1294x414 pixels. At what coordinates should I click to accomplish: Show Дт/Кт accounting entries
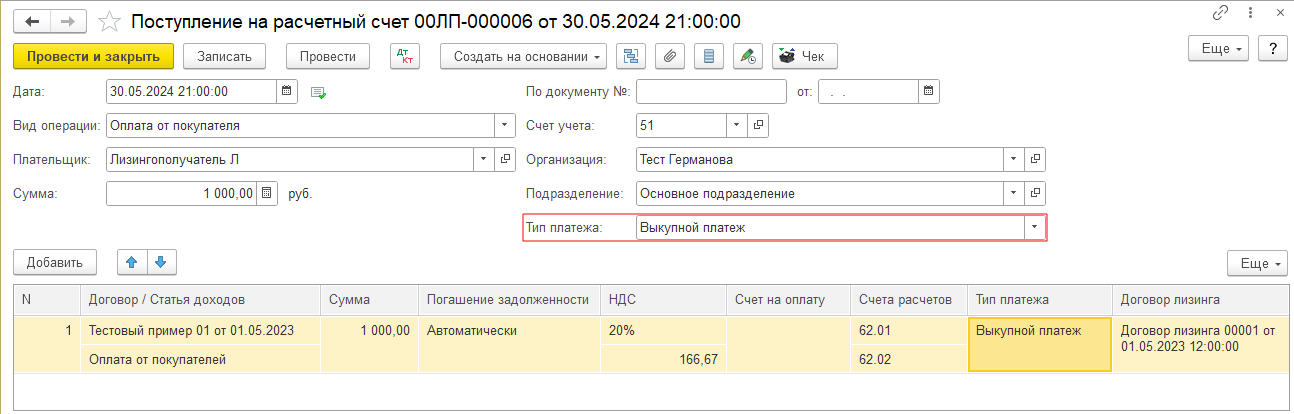tap(405, 56)
